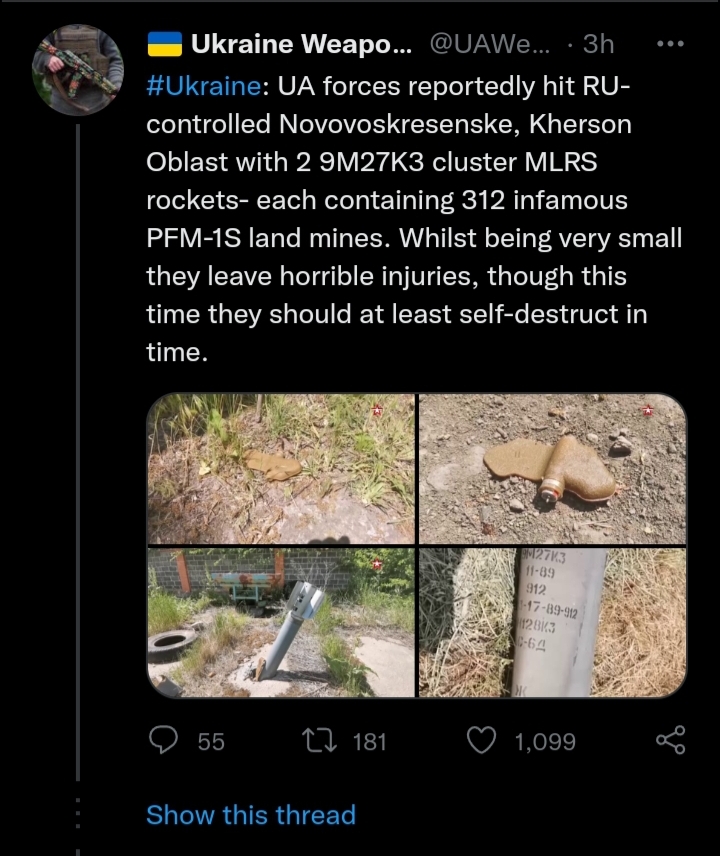Image resolution: width=720 pixels, height=856 pixels.
Task: Open the tweet's 3h timestamp
Action: click(x=598, y=44)
